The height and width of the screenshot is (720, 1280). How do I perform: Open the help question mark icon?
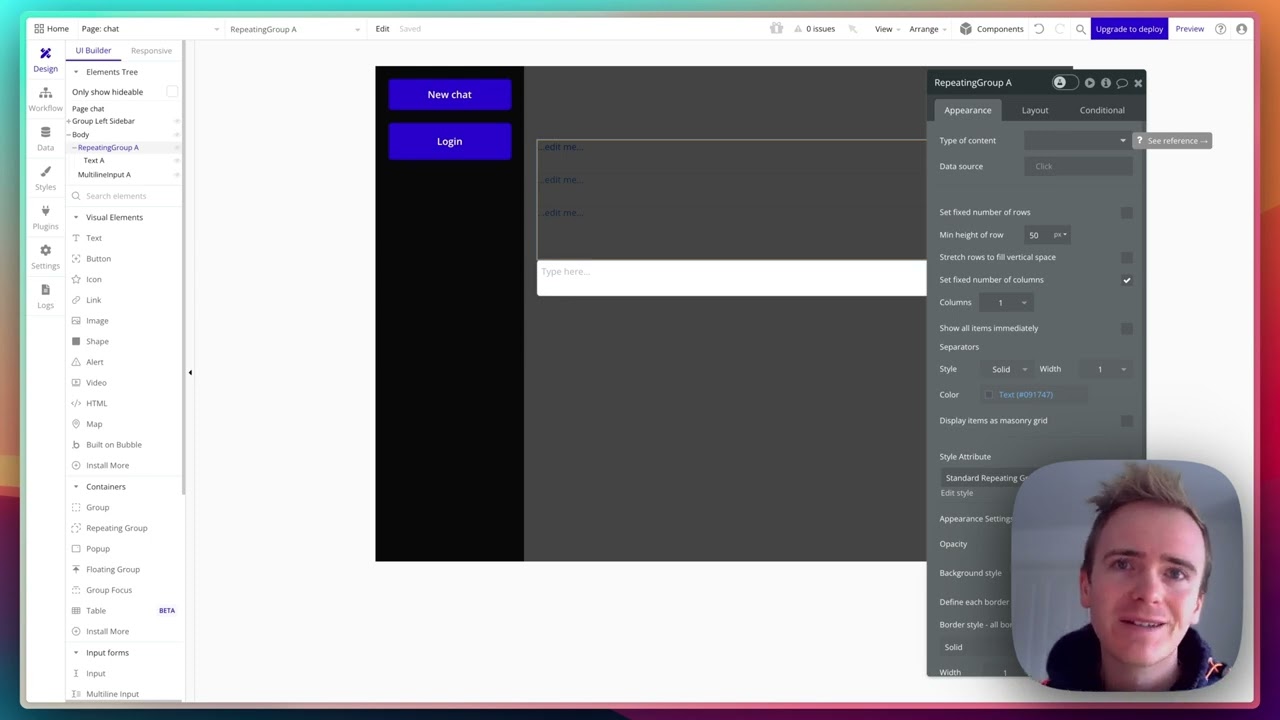[x=1221, y=29]
